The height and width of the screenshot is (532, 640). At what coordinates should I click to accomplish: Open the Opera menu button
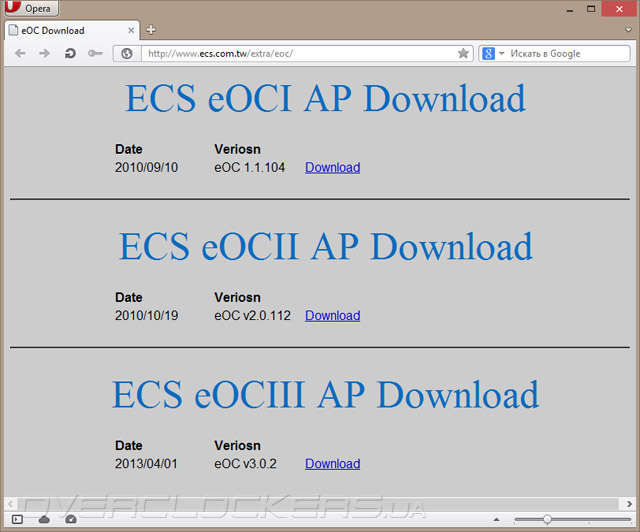pyautogui.click(x=31, y=8)
